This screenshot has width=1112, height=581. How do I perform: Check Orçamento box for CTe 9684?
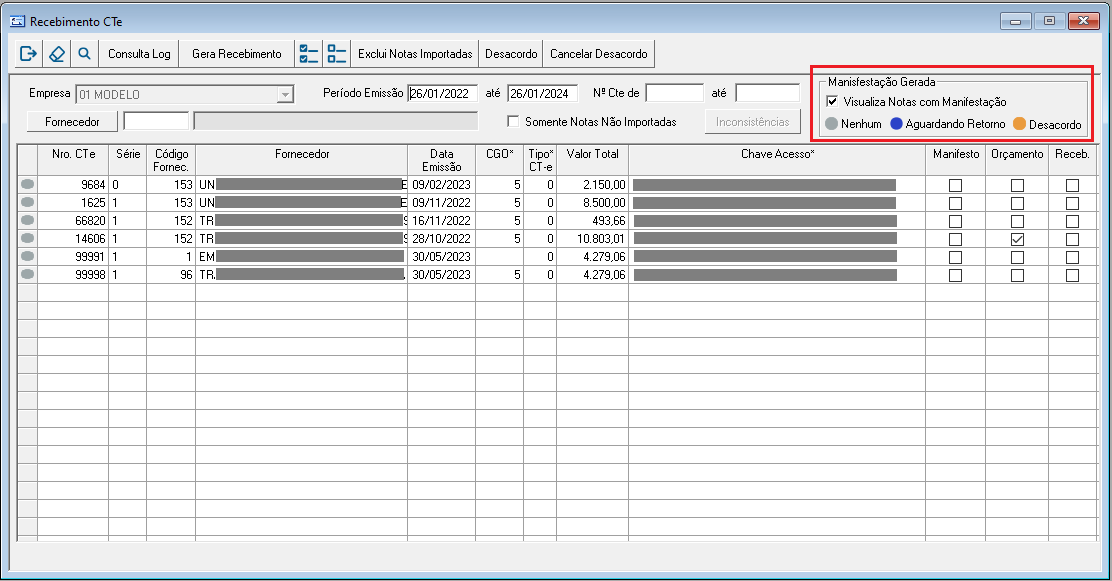tap(1017, 185)
